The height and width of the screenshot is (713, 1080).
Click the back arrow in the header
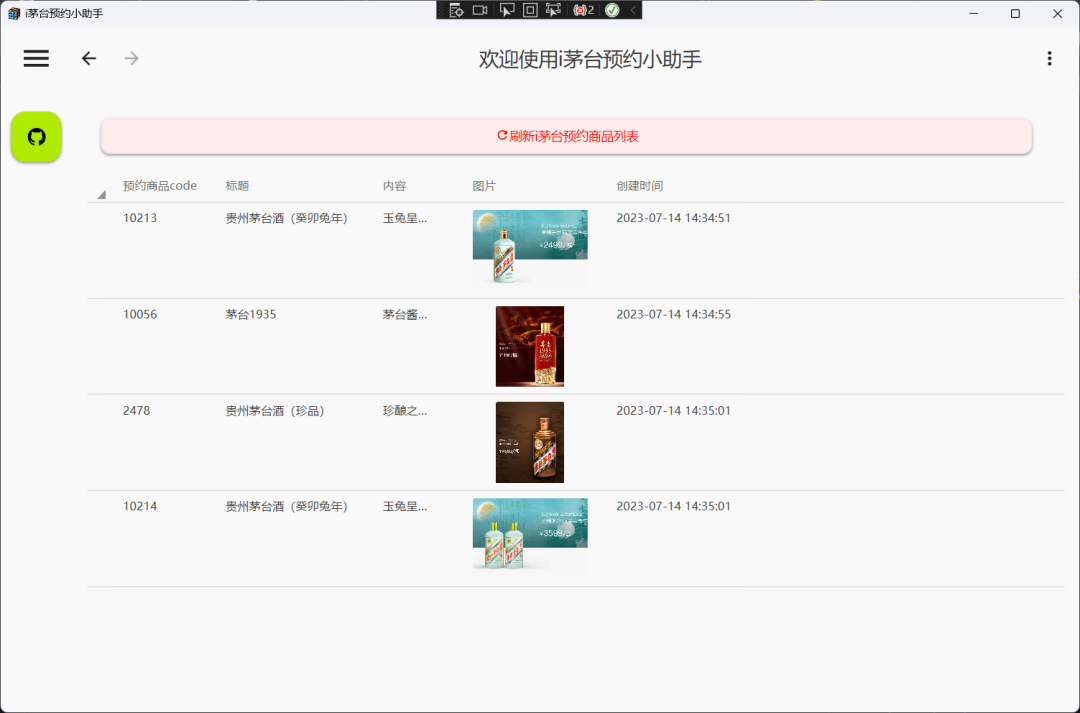[x=89, y=59]
